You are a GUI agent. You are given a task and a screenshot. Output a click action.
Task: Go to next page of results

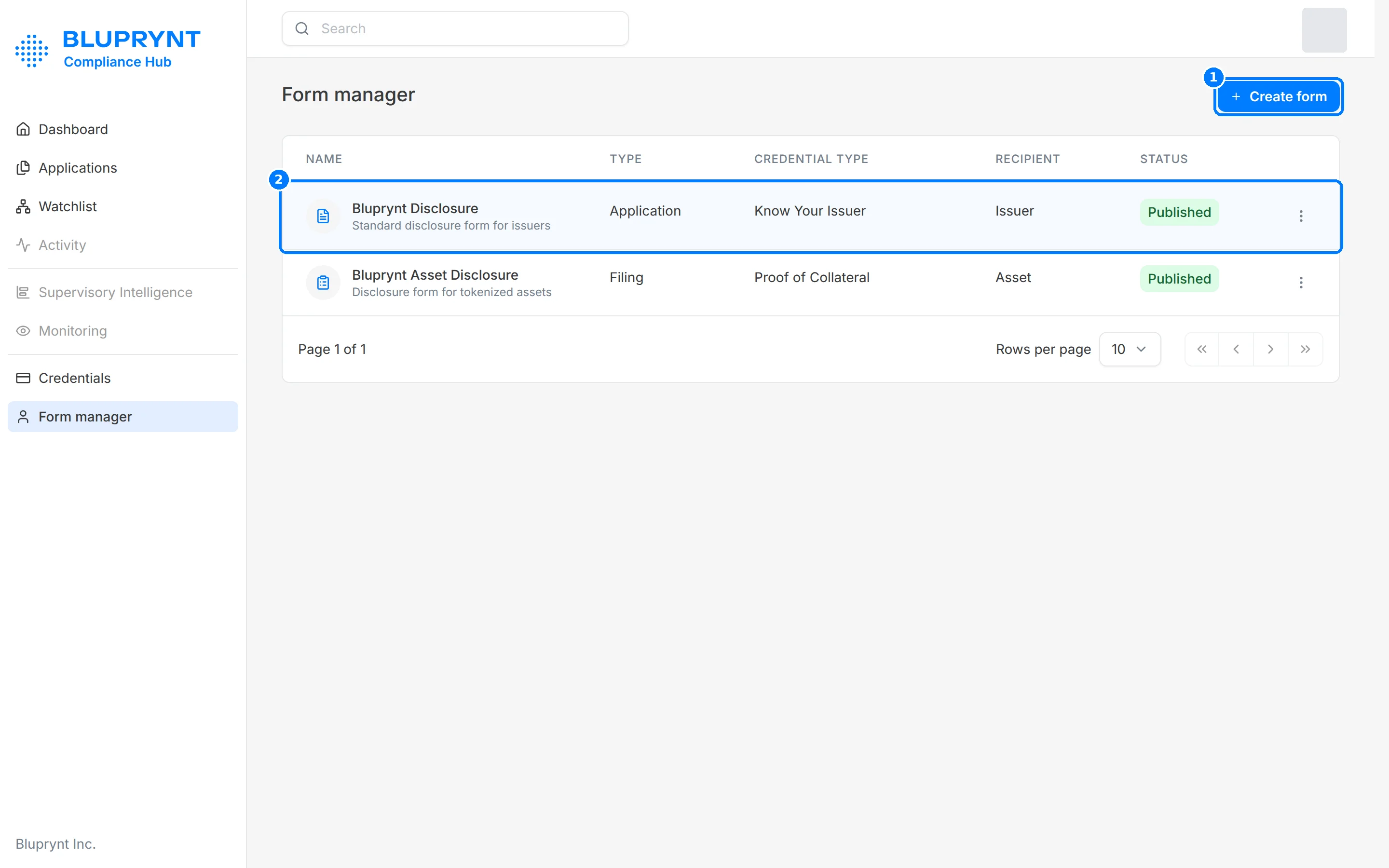click(x=1271, y=349)
